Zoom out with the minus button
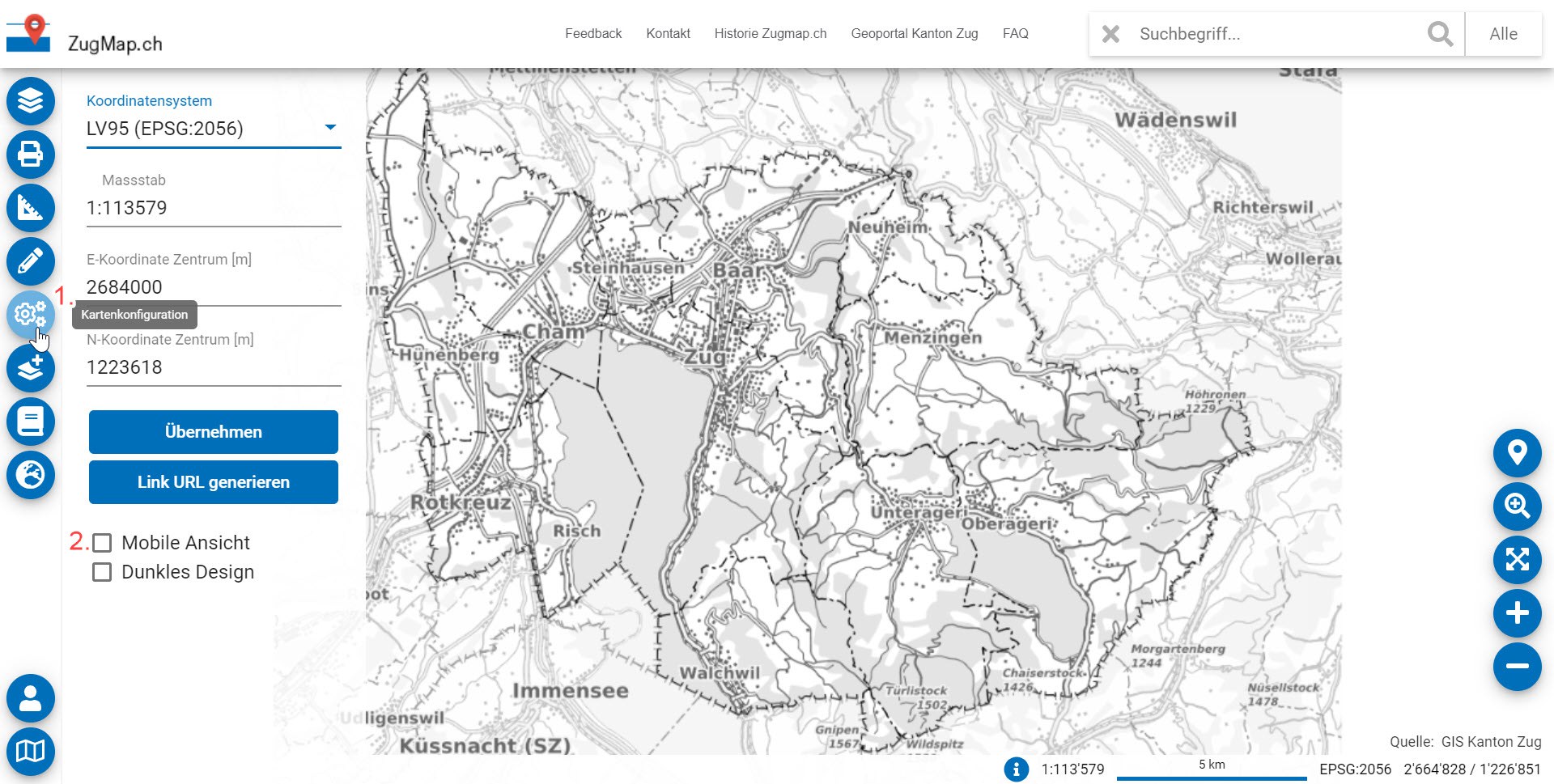 [1517, 667]
